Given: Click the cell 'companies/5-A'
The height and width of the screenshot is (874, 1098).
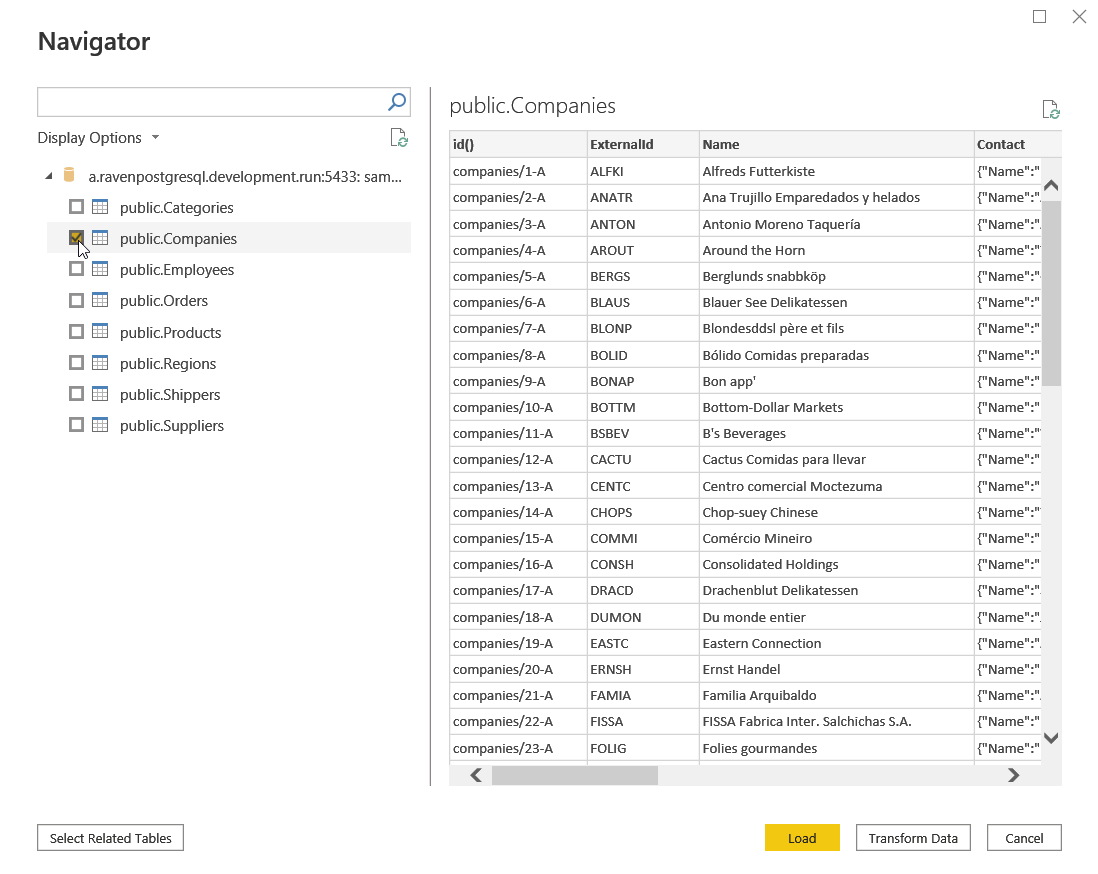Looking at the screenshot, I should pyautogui.click(x=518, y=276).
